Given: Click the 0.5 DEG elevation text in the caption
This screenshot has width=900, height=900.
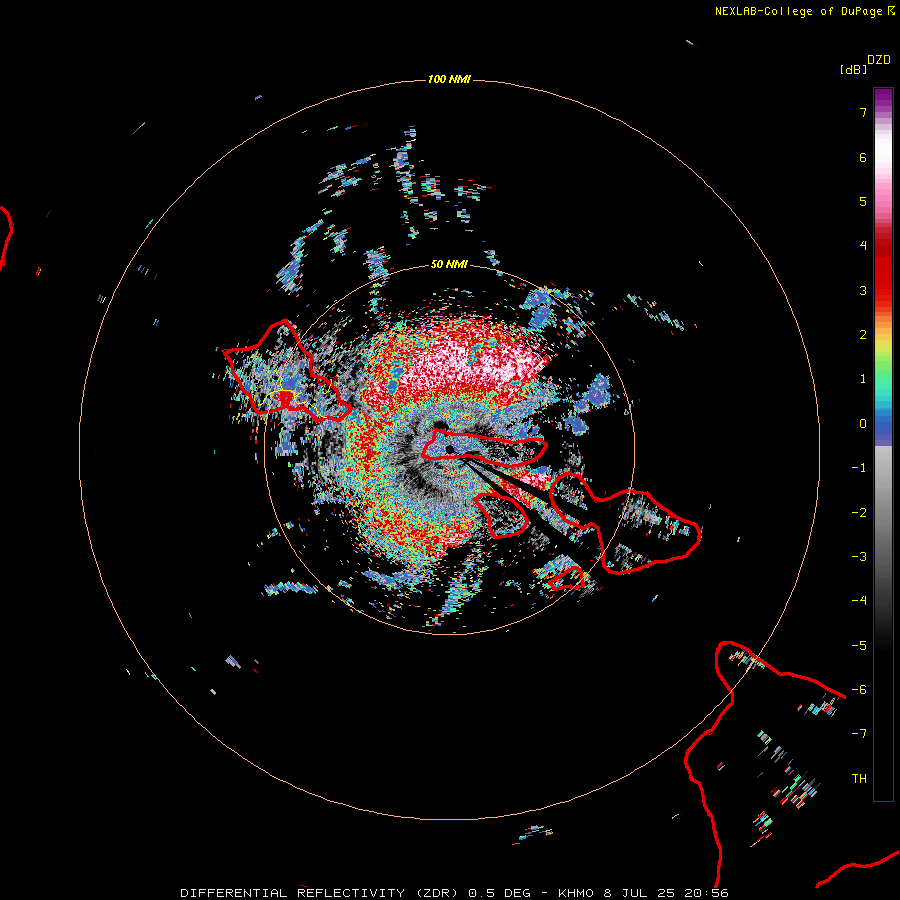Looking at the screenshot, I should click(x=499, y=893).
